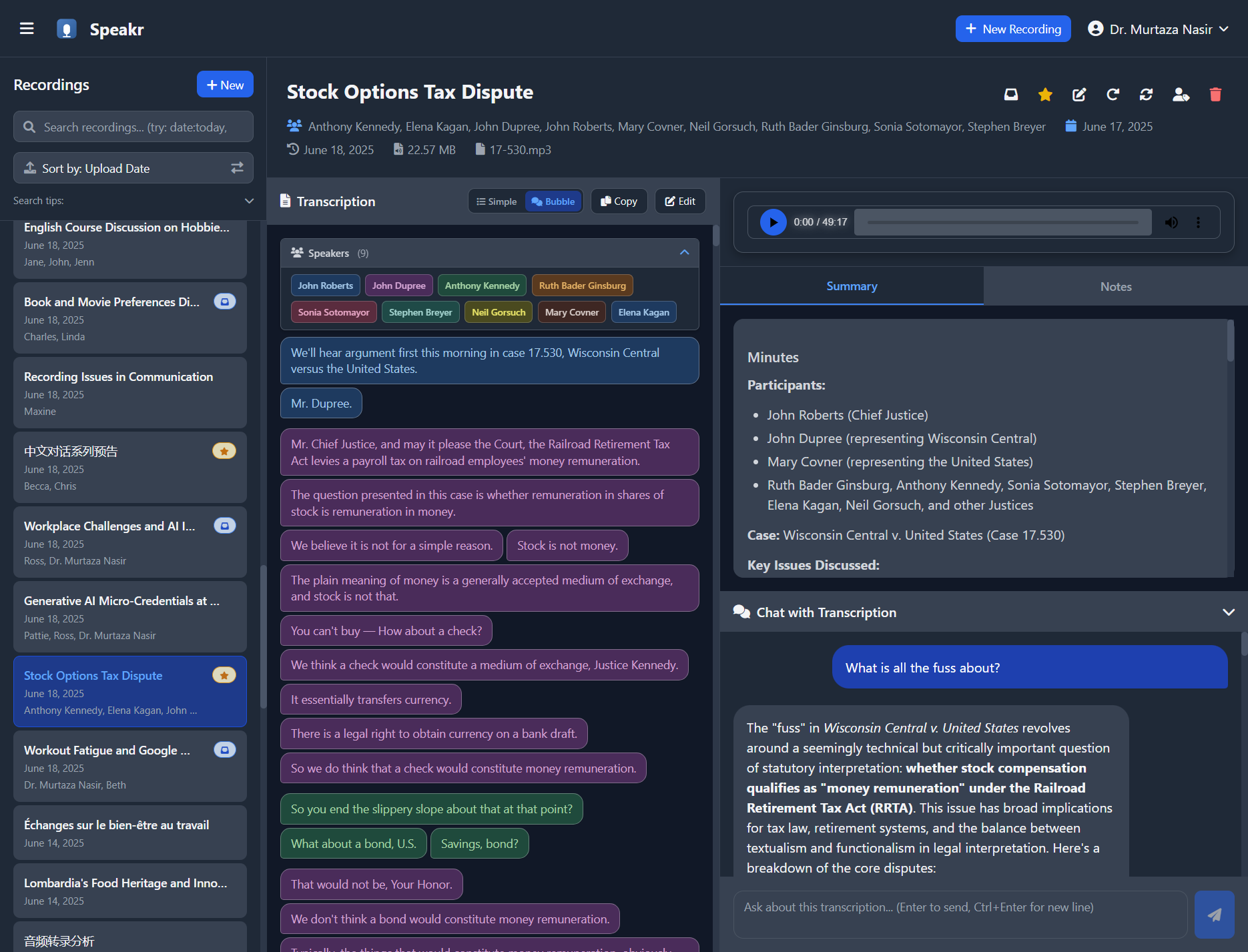Click the summary panel vertical scrollbar

point(1230,342)
